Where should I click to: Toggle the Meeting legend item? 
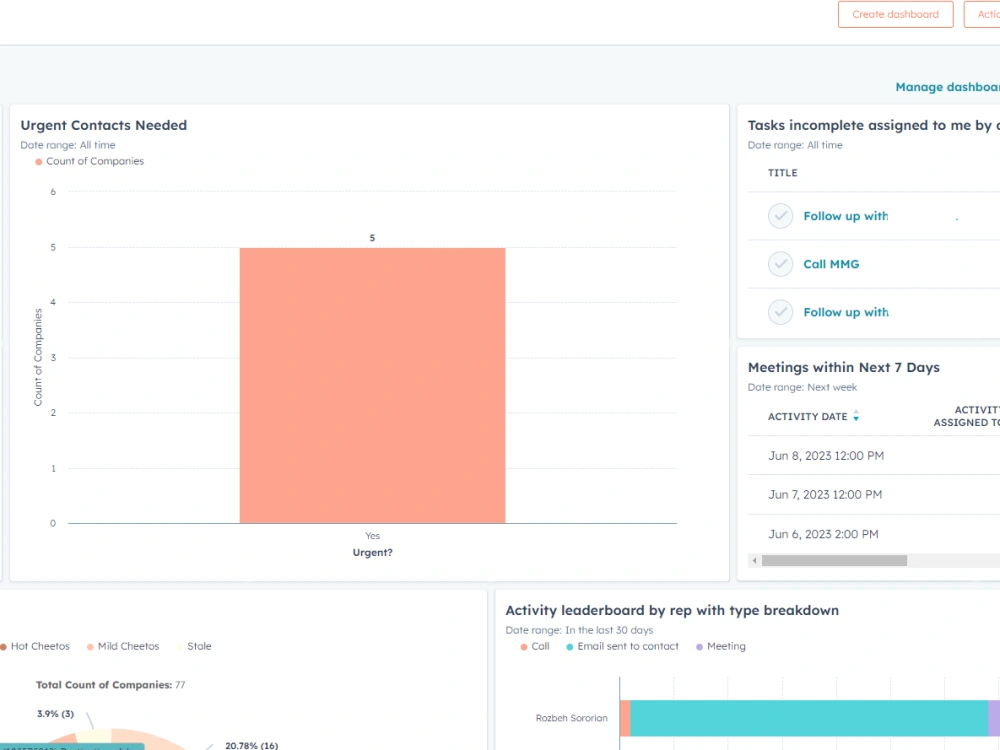pos(721,646)
